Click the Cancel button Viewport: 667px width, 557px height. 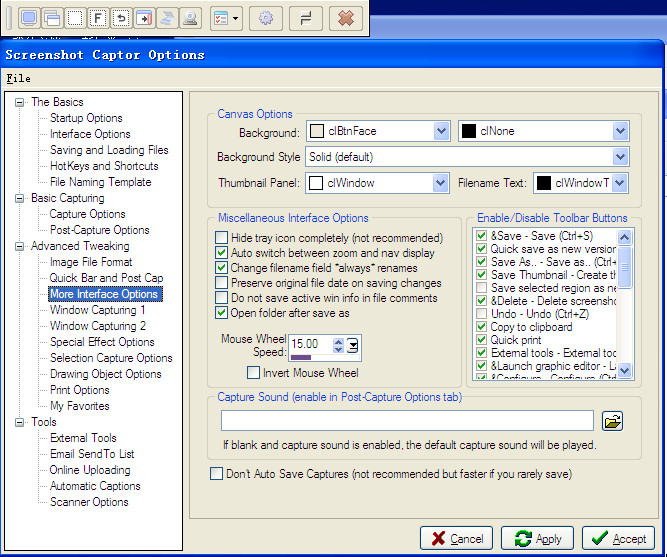[456, 538]
